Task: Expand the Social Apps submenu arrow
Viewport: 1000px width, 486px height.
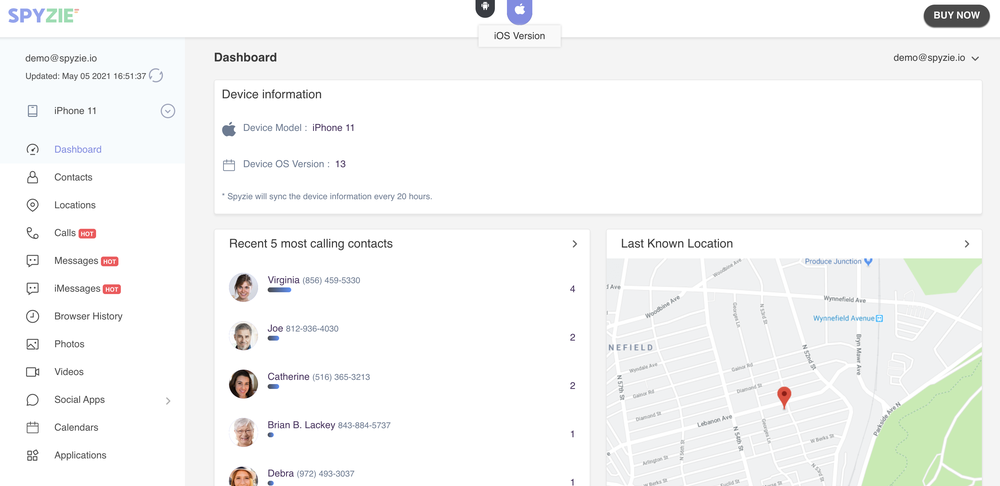Action: (168, 401)
